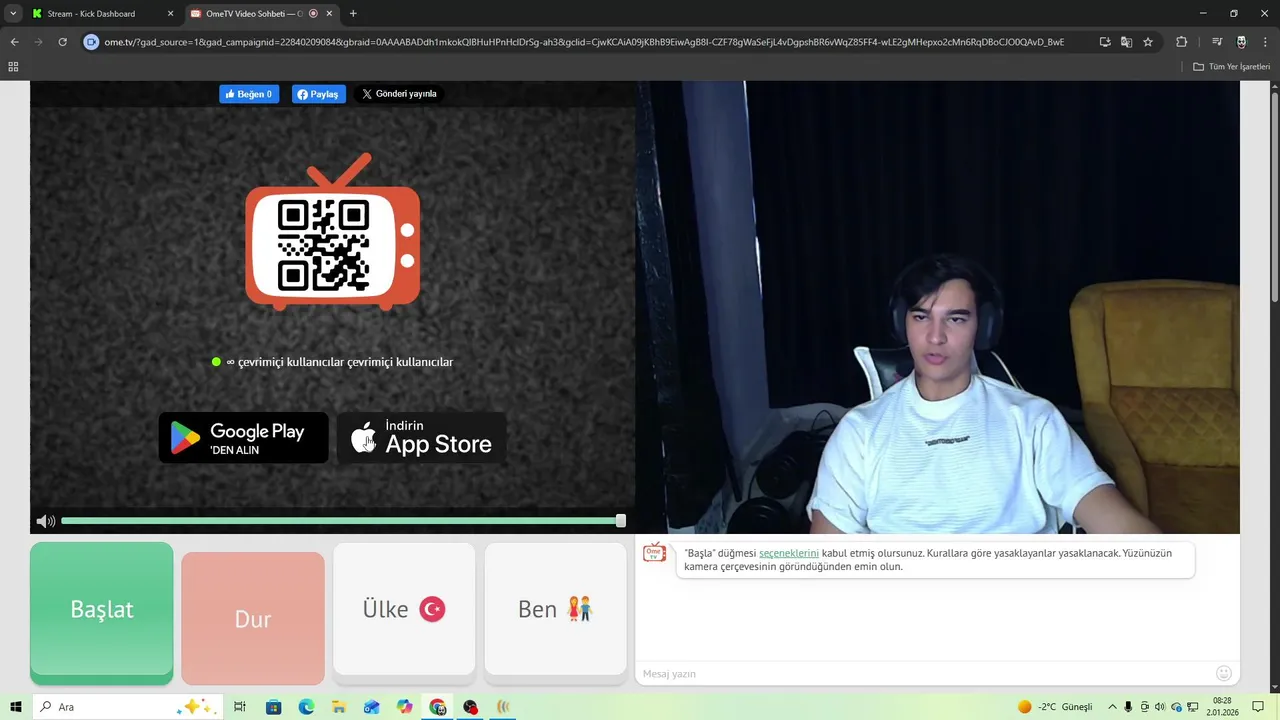Viewport: 1280px width, 720px height.
Task: Go back to previous page
Action: pyautogui.click(x=14, y=42)
